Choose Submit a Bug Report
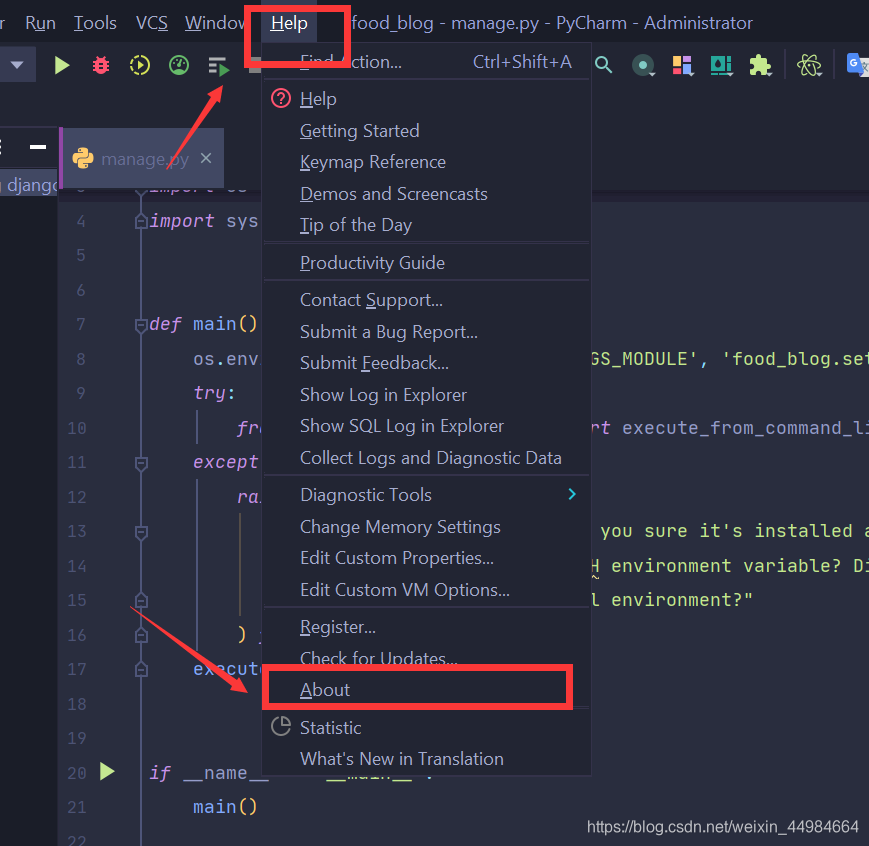Image resolution: width=869 pixels, height=846 pixels. 427,332
